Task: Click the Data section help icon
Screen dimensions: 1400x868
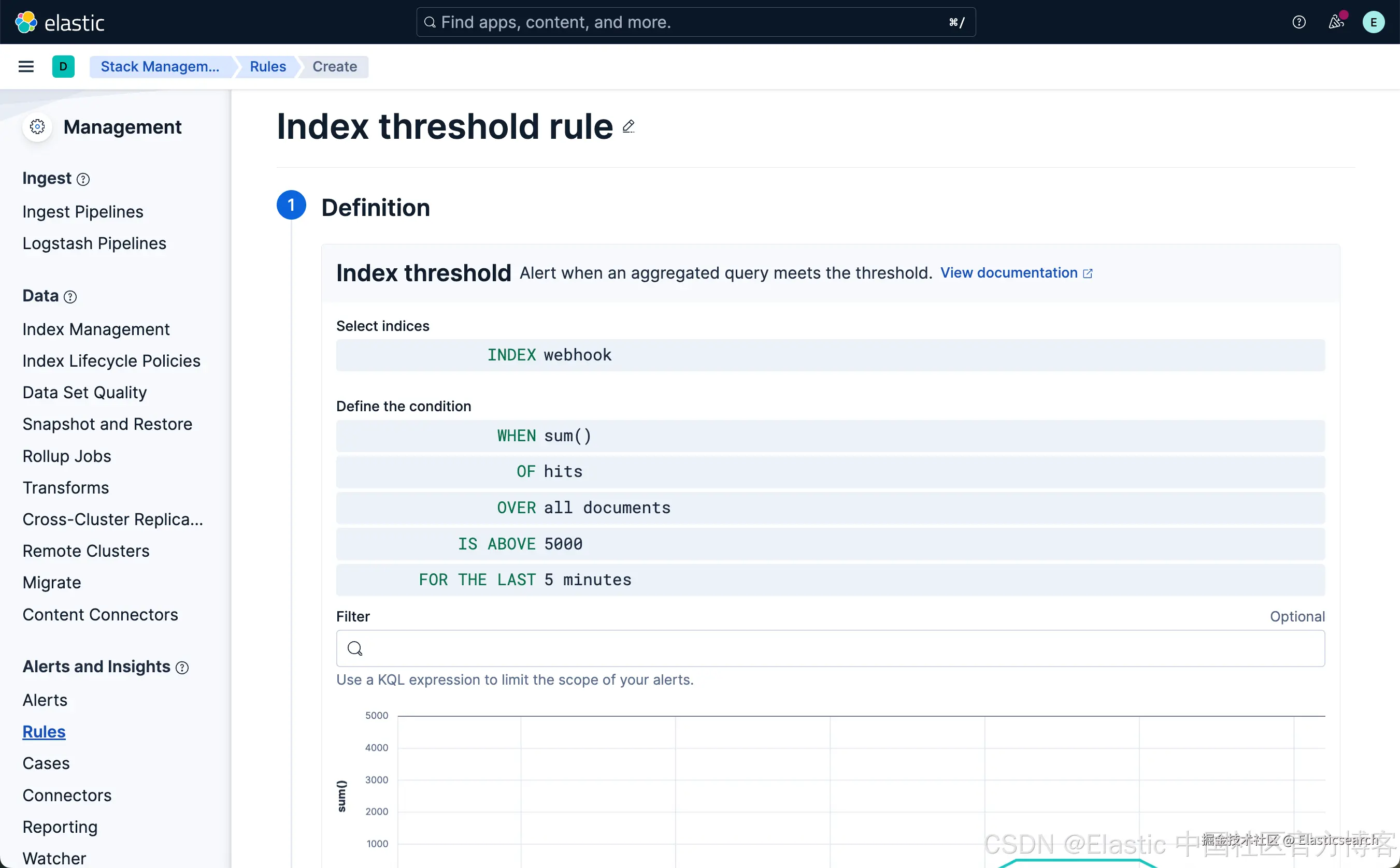Action: pos(70,297)
